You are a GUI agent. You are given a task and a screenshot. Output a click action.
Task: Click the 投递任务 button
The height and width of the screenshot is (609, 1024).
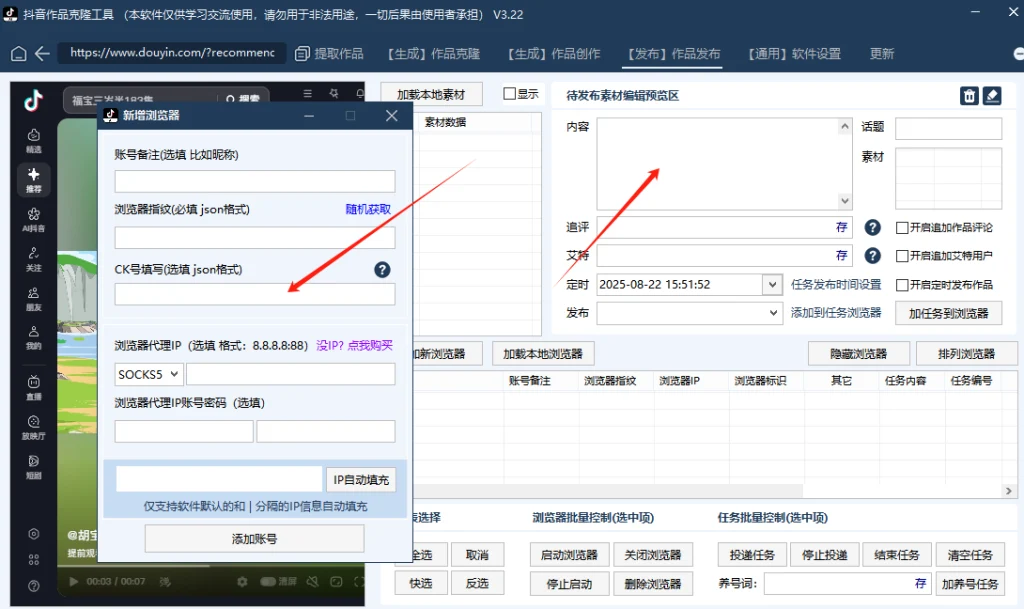click(x=752, y=555)
